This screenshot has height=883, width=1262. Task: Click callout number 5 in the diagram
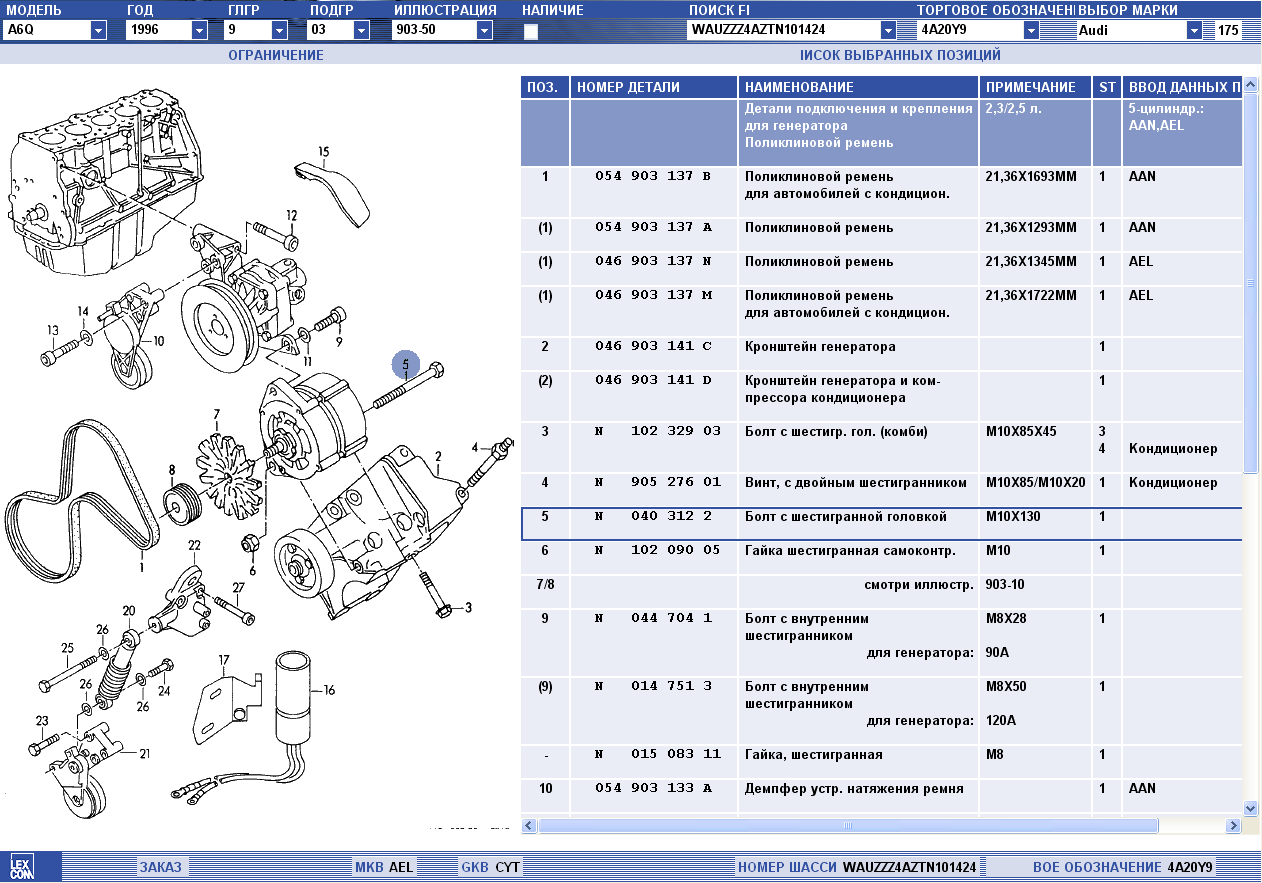[405, 366]
